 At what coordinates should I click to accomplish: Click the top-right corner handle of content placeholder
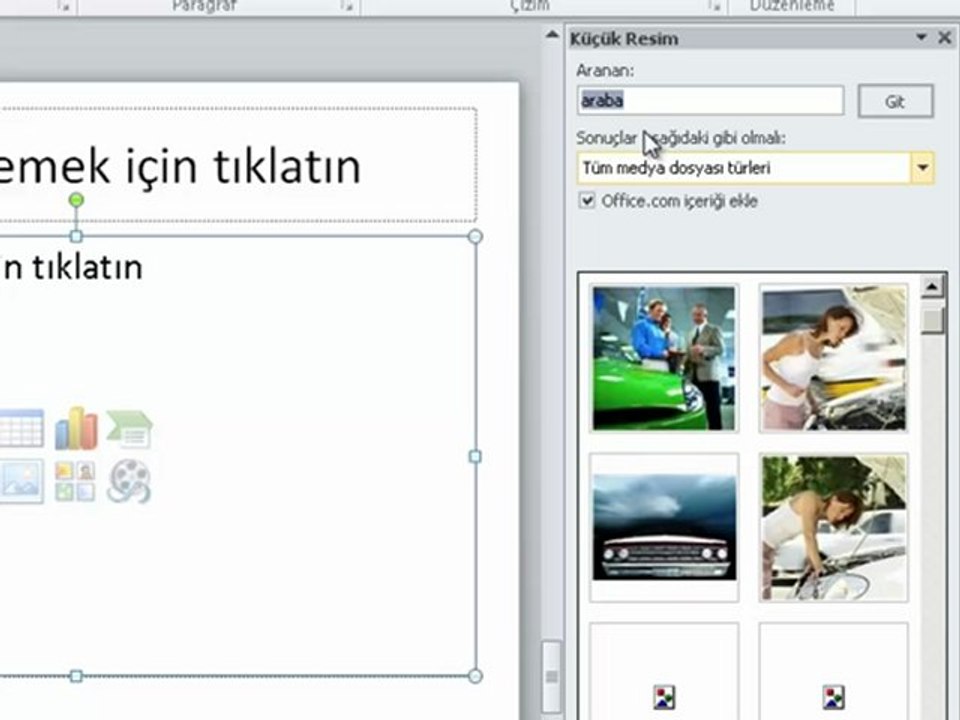pos(475,236)
